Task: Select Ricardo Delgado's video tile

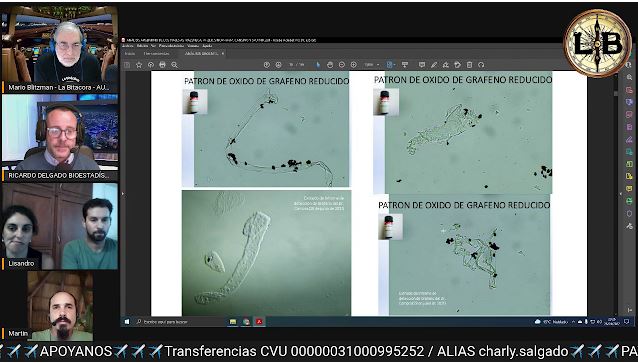Action: [60, 137]
